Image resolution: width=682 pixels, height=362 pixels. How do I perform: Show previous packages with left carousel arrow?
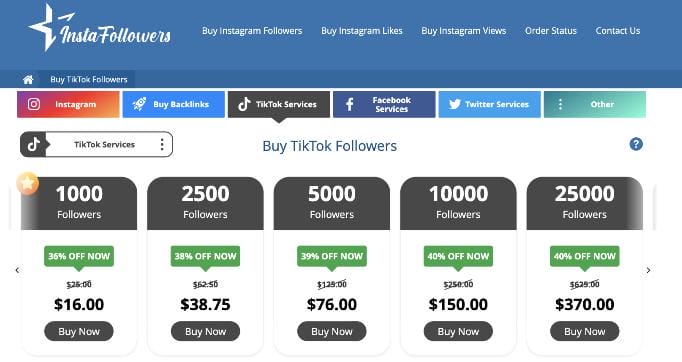point(17,270)
